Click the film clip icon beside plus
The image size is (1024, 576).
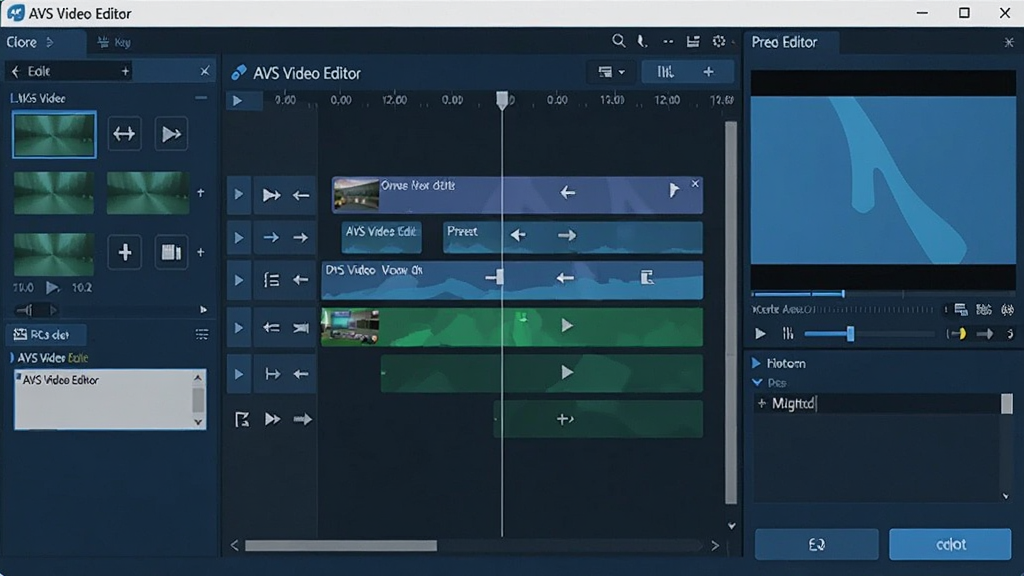click(x=171, y=252)
